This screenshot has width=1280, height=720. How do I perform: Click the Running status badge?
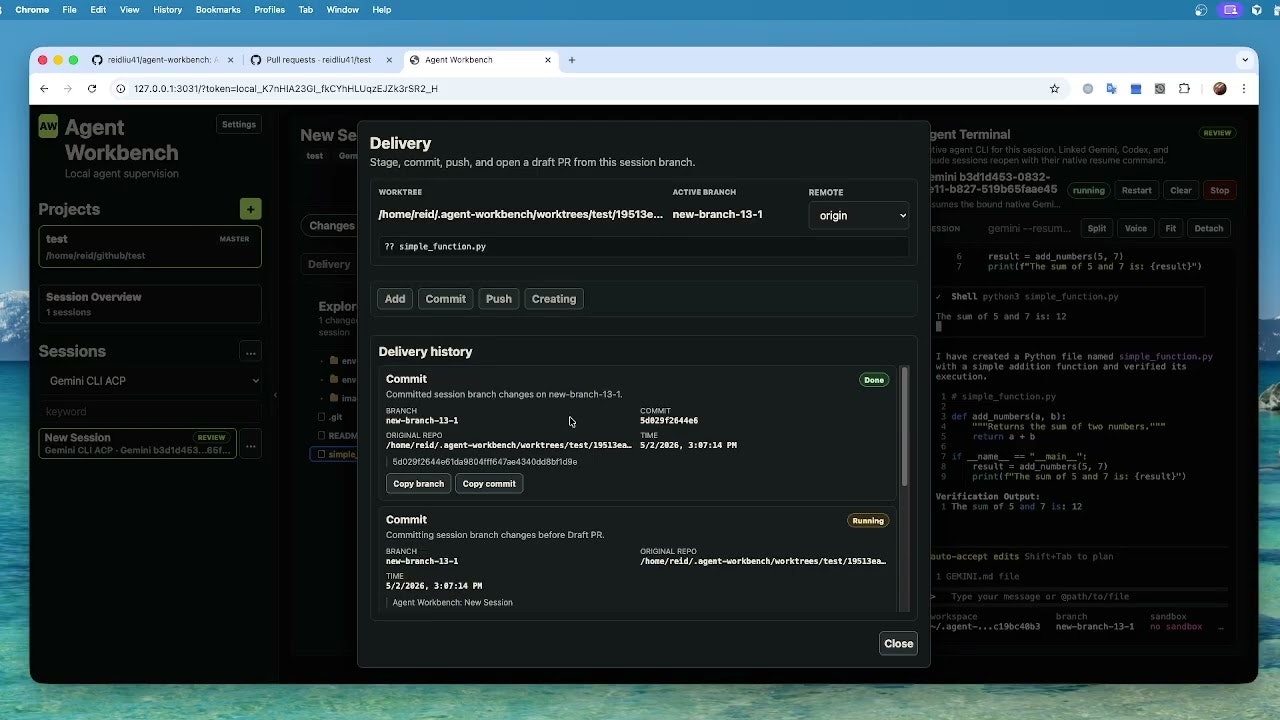pyautogui.click(x=868, y=521)
